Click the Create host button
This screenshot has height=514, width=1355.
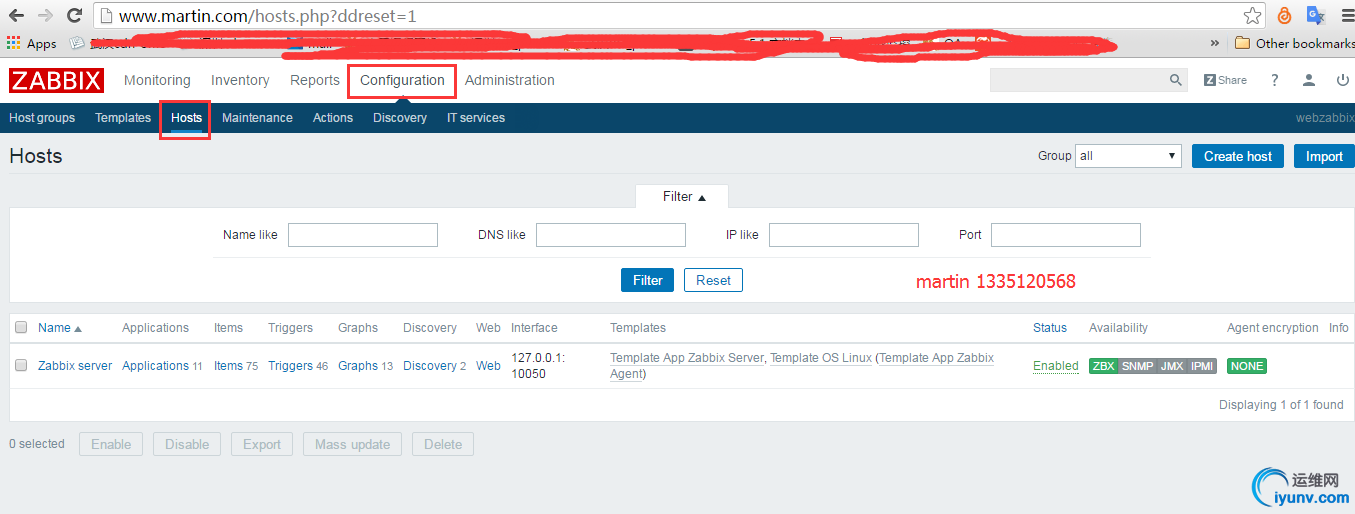[x=1238, y=156]
